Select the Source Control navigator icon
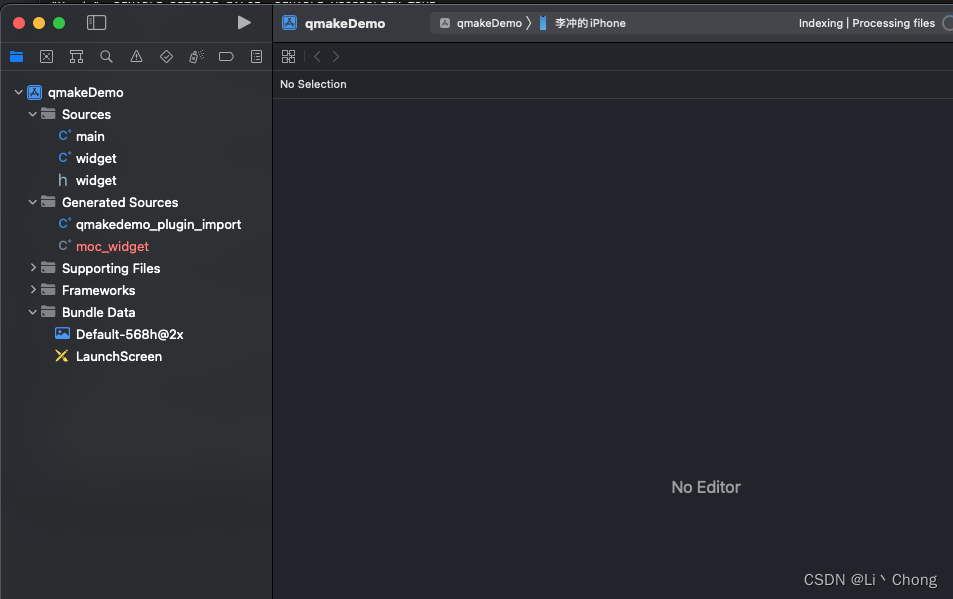This screenshot has width=953, height=599. click(x=46, y=57)
